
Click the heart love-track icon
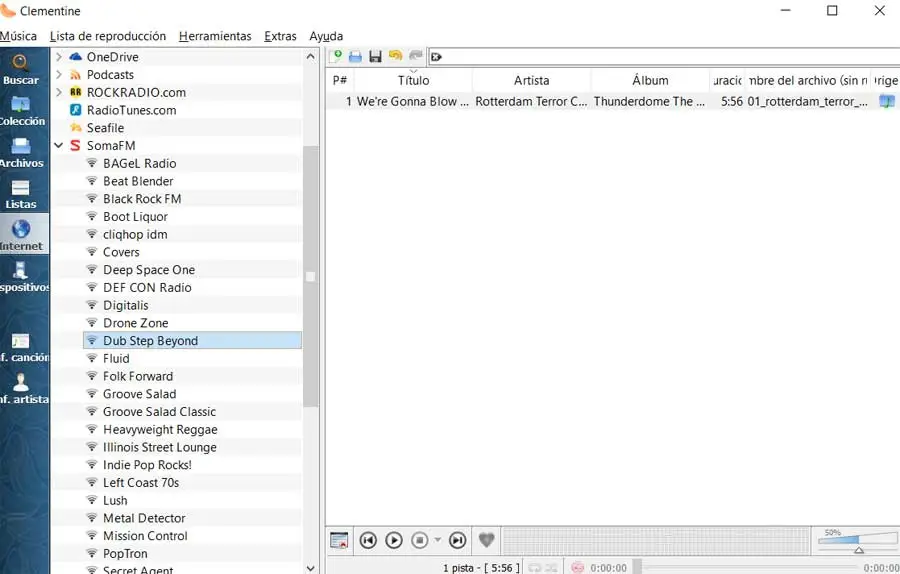click(x=486, y=540)
